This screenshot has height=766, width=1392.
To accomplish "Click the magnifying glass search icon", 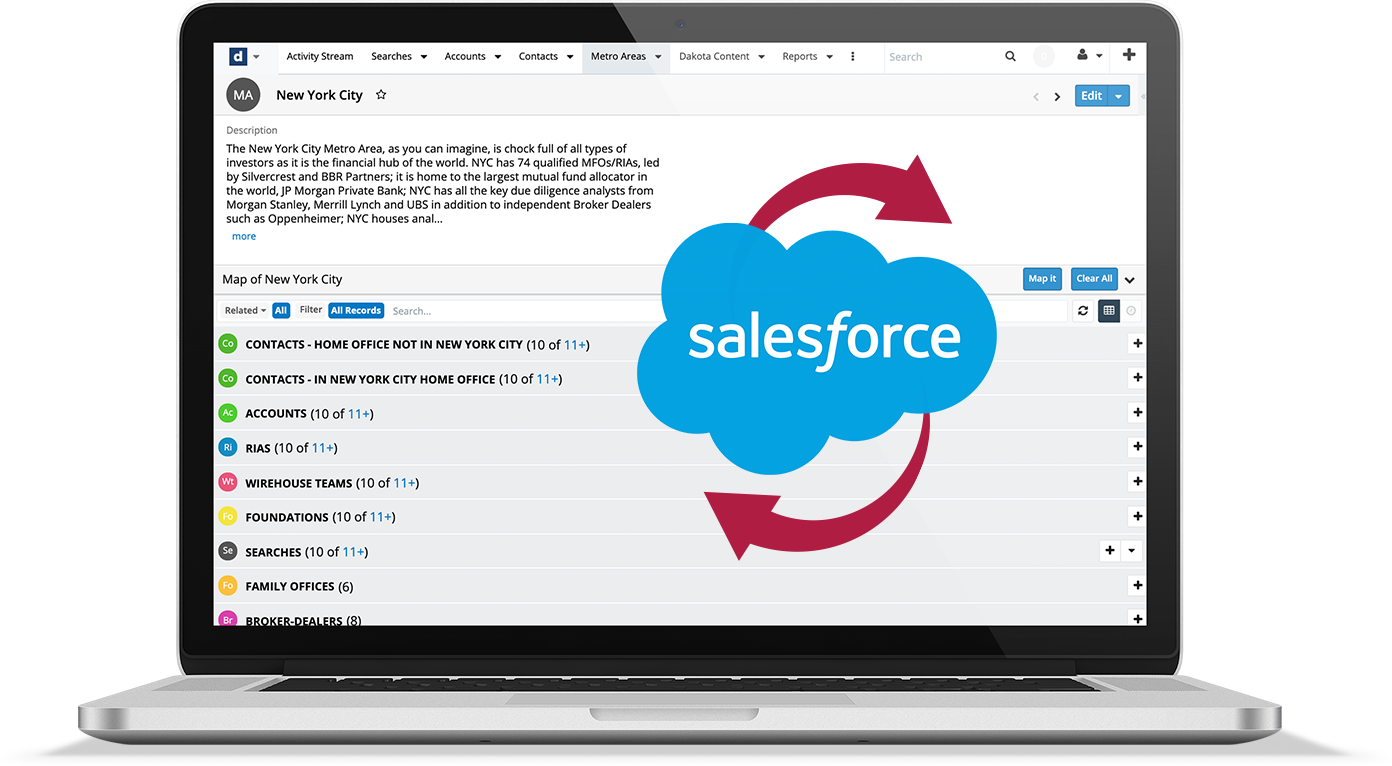I will pos(1010,57).
